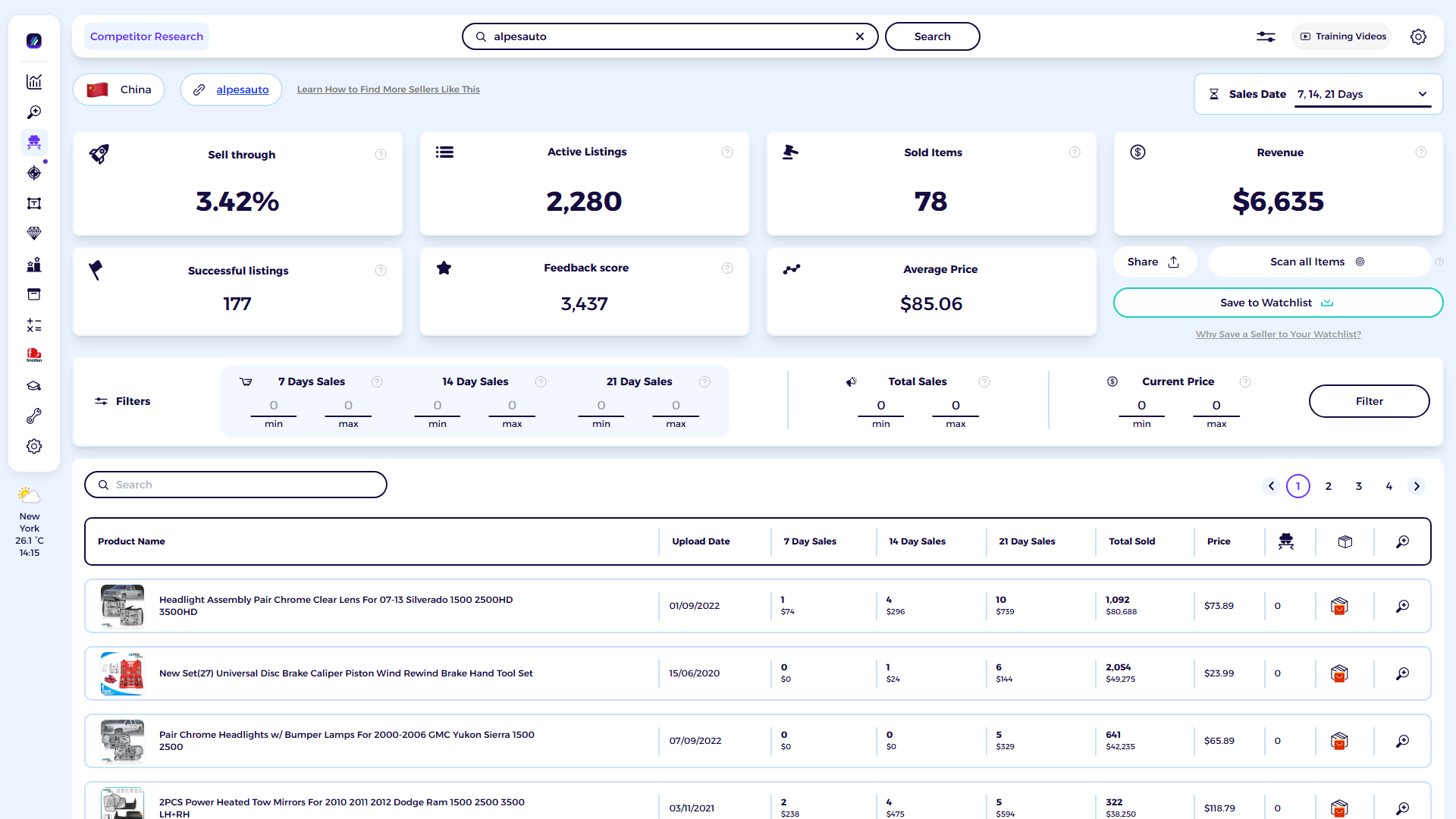Open the wrench tools sidebar icon

[34, 416]
